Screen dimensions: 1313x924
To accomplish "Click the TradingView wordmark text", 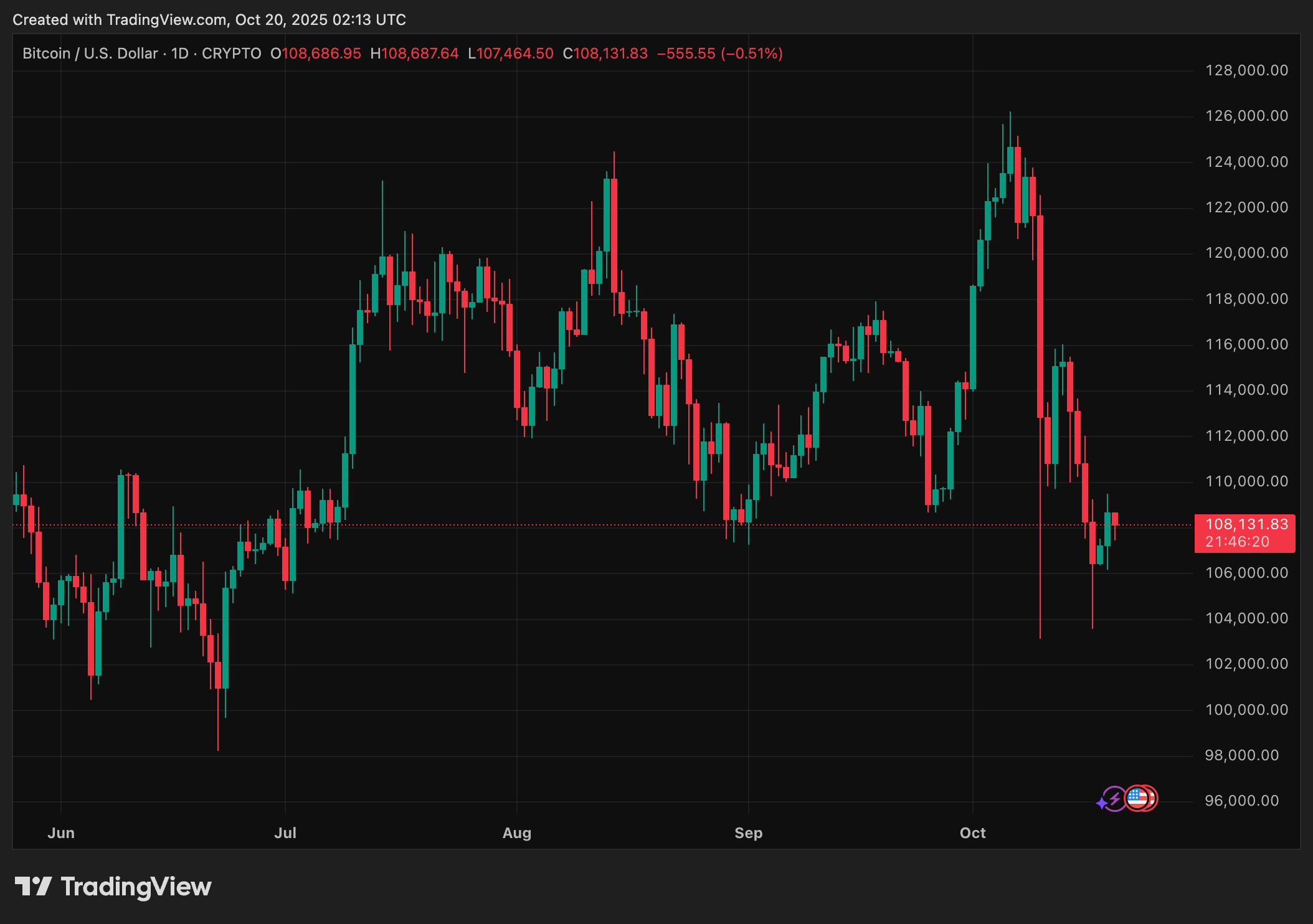I will [x=136, y=887].
